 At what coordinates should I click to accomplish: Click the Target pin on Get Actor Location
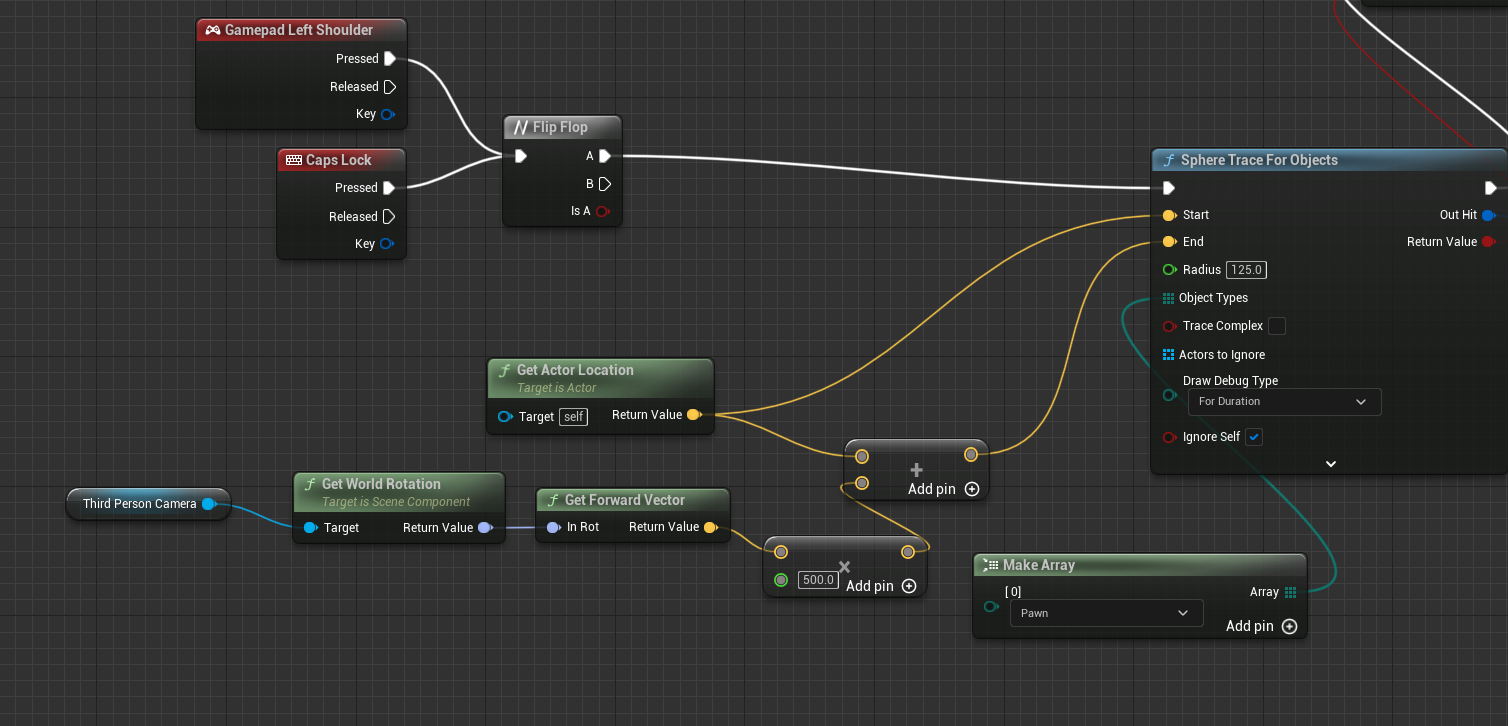click(x=506, y=417)
